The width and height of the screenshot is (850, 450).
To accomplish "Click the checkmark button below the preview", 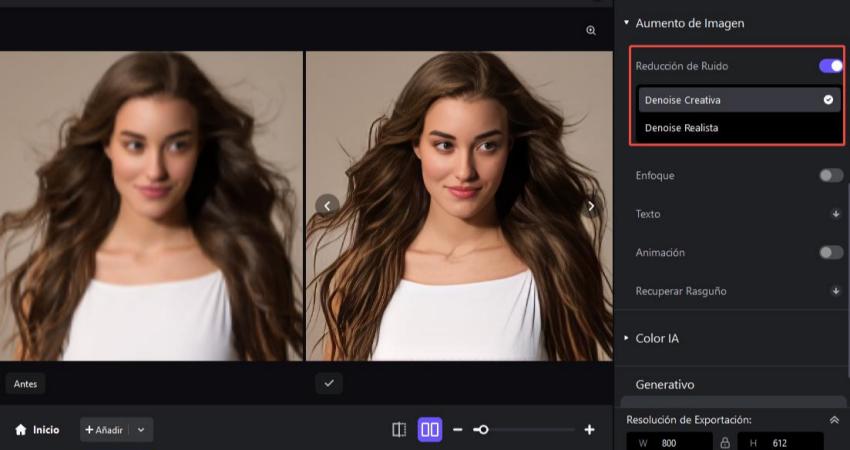I will pyautogui.click(x=329, y=383).
